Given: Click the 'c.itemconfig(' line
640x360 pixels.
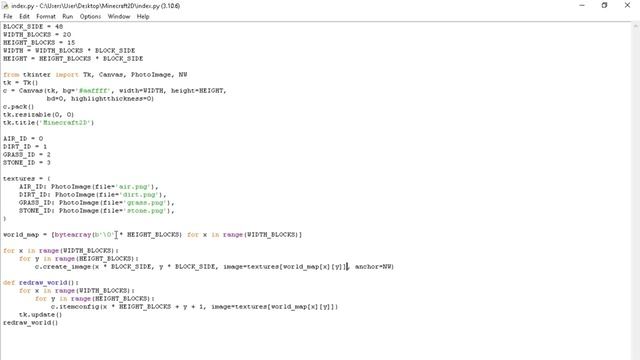Looking at the screenshot, I should (195, 307).
